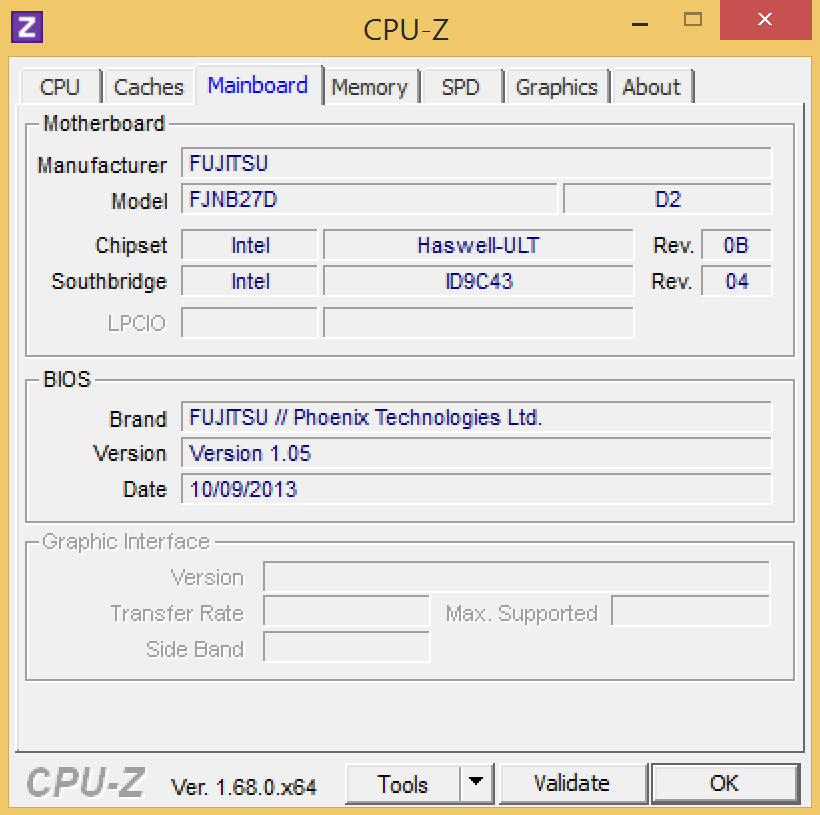Select the Chipset vendor Intel field
Screen dimensions: 820x815
(x=249, y=245)
